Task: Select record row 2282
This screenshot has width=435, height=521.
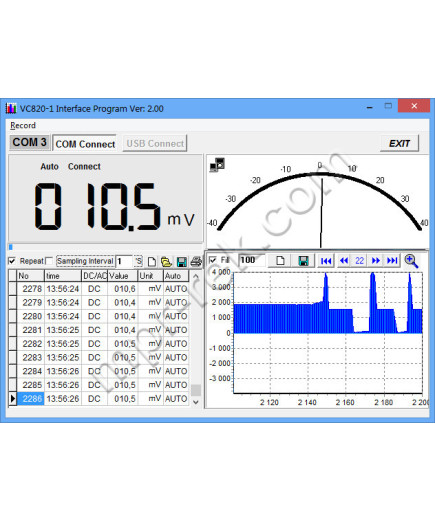Action: click(99, 344)
